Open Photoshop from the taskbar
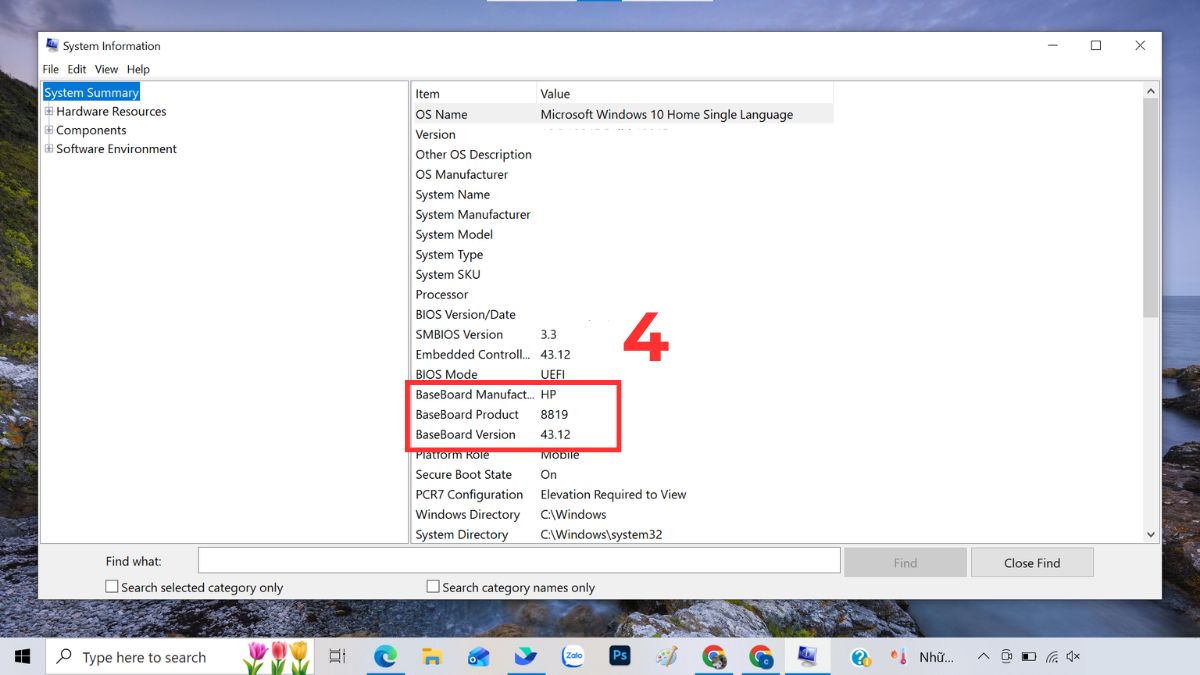The image size is (1200, 675). [620, 657]
